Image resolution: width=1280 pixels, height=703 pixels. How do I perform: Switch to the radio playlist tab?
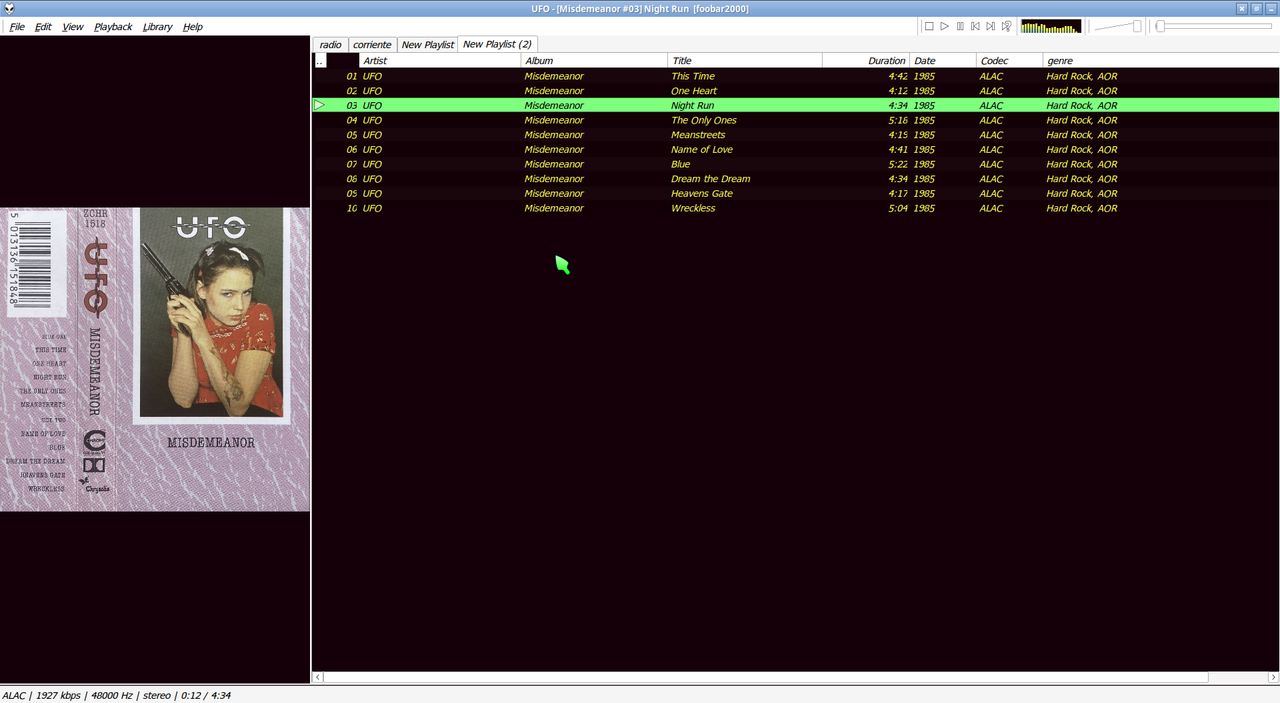pos(330,44)
